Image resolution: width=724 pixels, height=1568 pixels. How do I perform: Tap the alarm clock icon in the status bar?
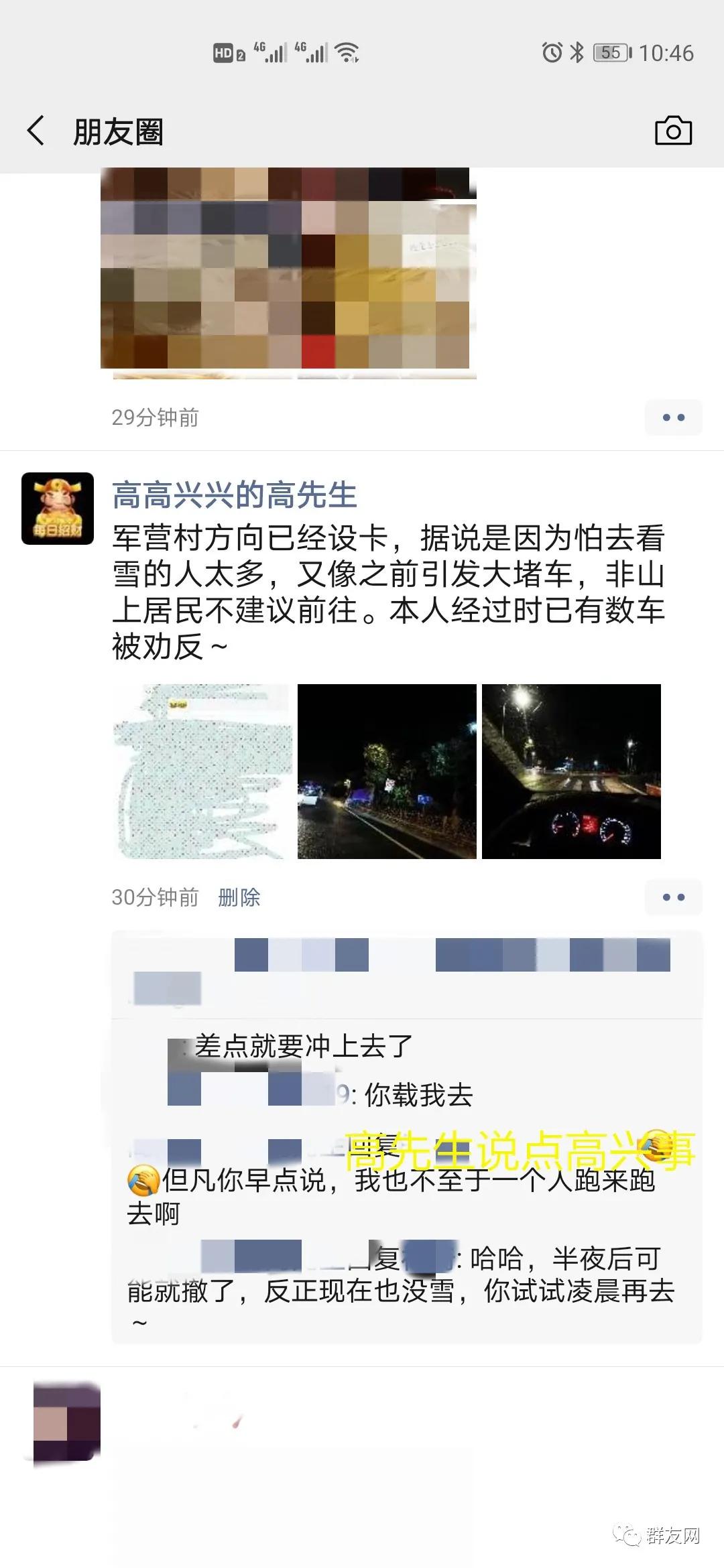point(552,52)
